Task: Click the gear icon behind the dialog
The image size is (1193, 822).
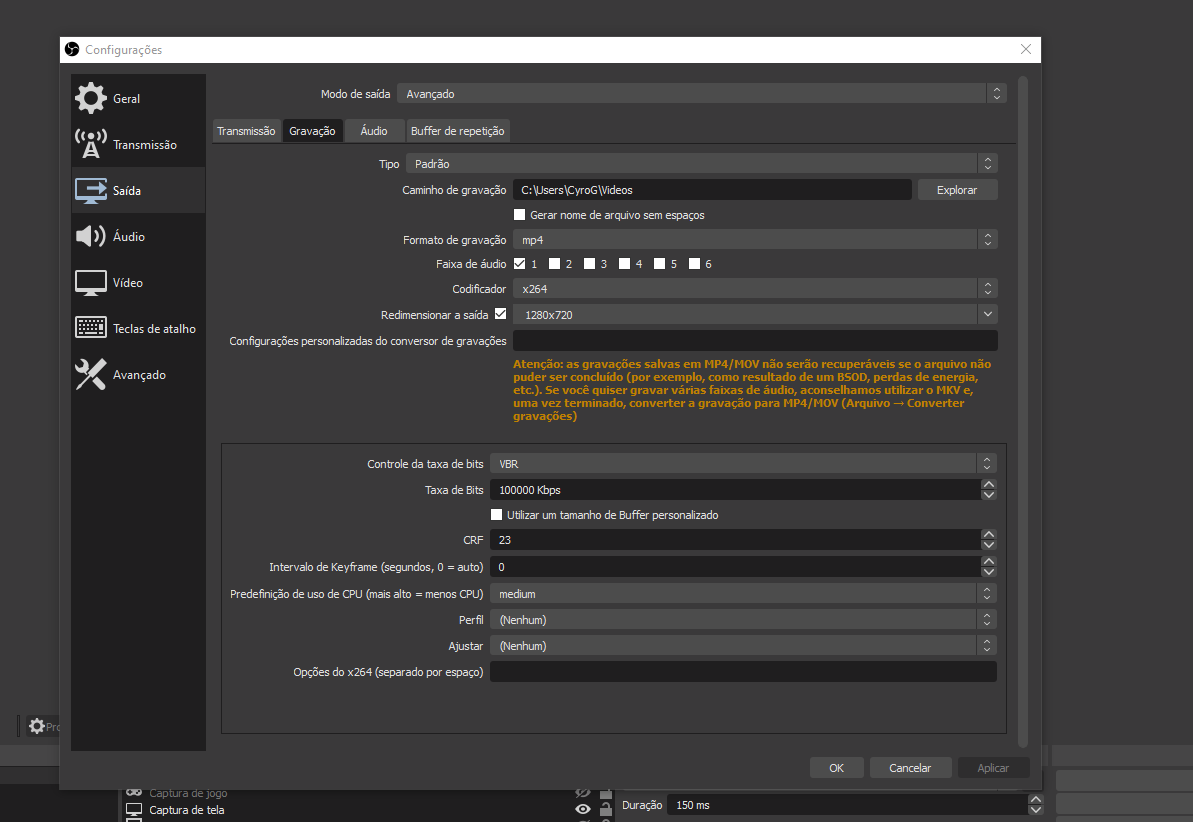Action: [37, 726]
